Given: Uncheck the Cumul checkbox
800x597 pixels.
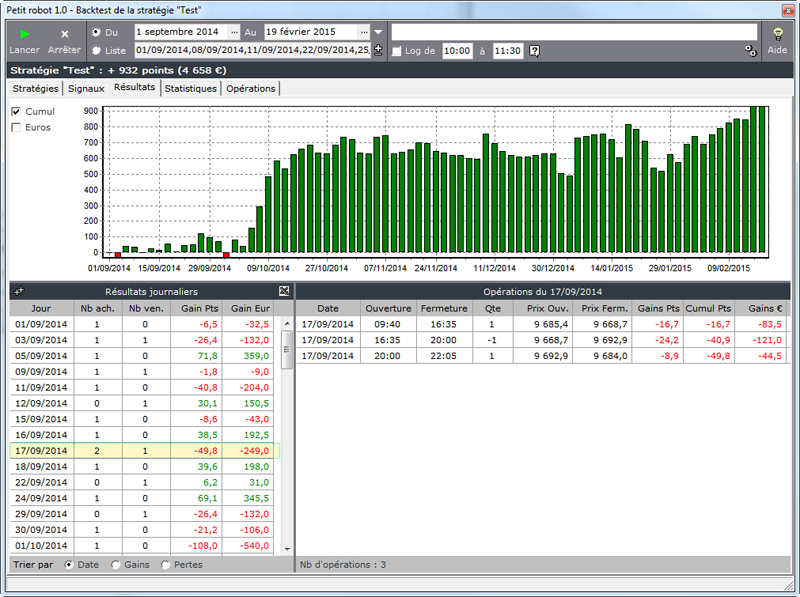Looking at the screenshot, I should (x=16, y=111).
